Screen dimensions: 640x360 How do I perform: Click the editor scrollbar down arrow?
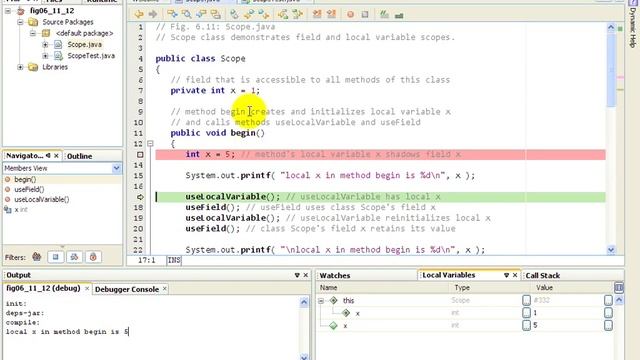(611, 249)
